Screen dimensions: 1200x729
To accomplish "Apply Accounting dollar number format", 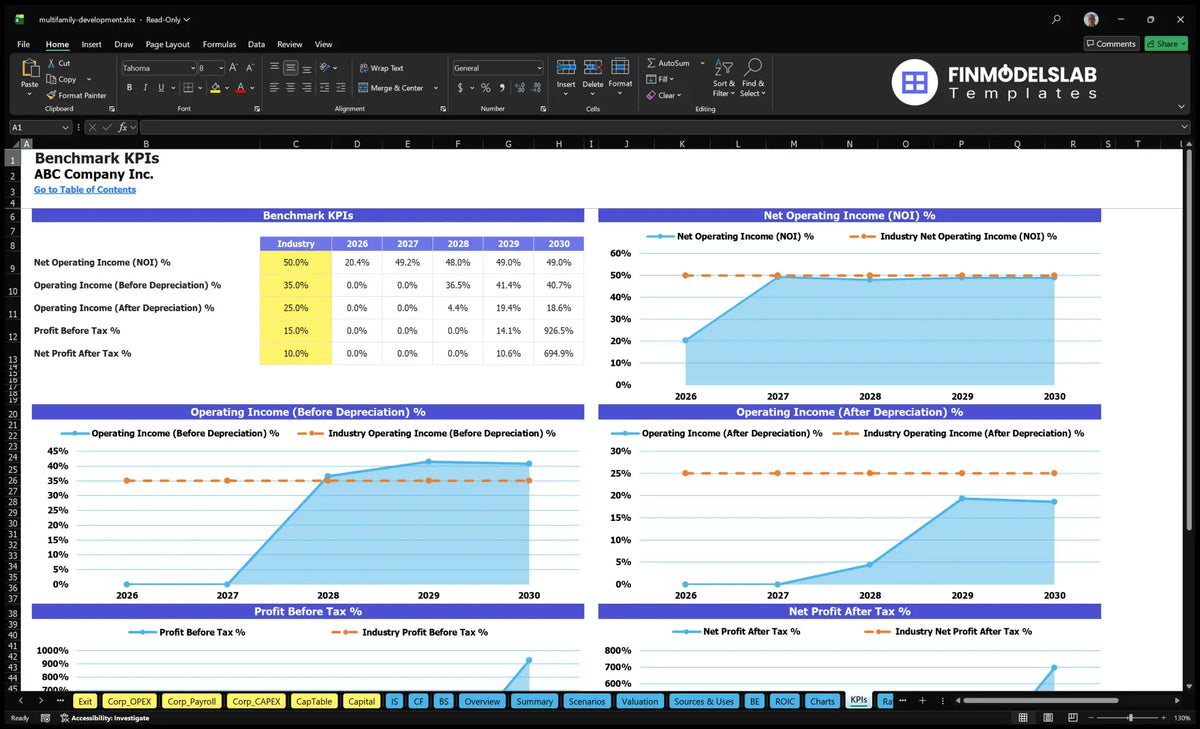I will 459,88.
